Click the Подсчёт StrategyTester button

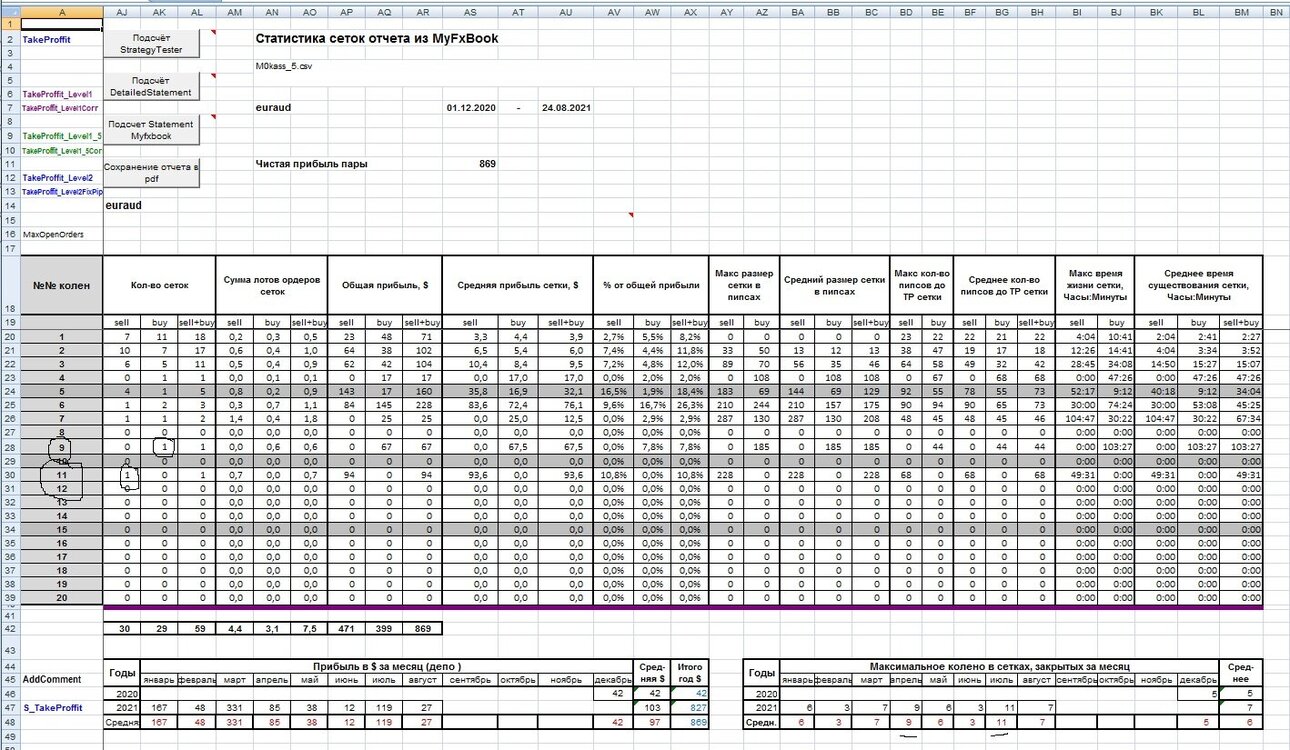[x=152, y=43]
